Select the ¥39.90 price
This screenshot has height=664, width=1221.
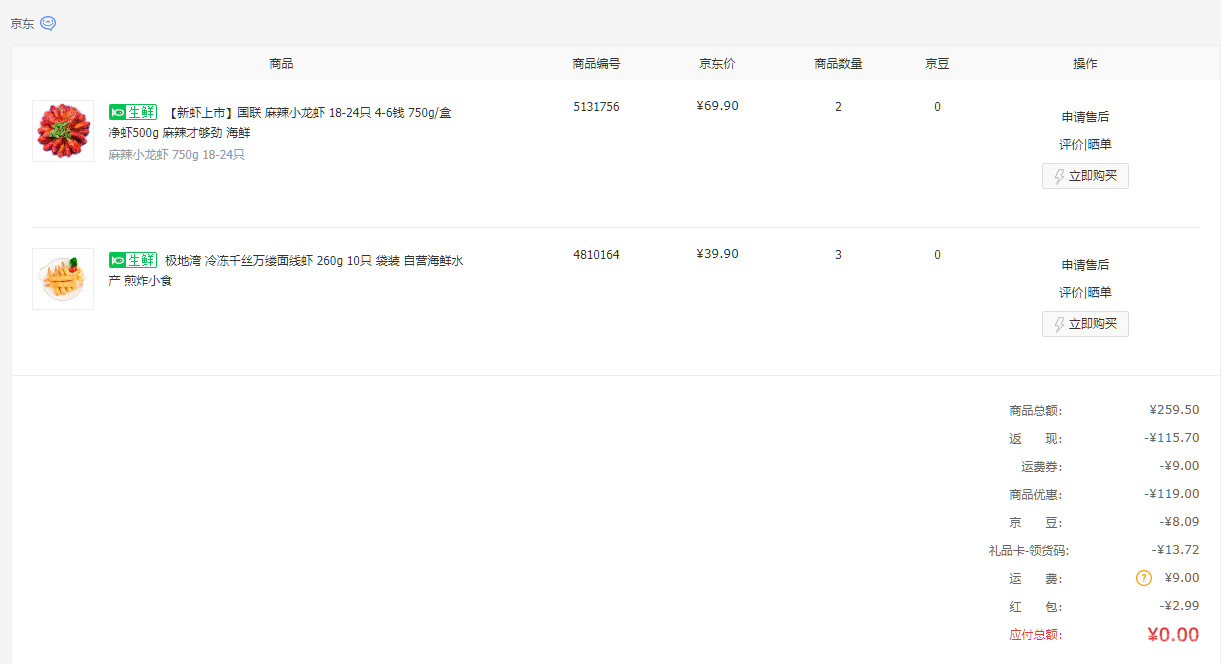[717, 254]
